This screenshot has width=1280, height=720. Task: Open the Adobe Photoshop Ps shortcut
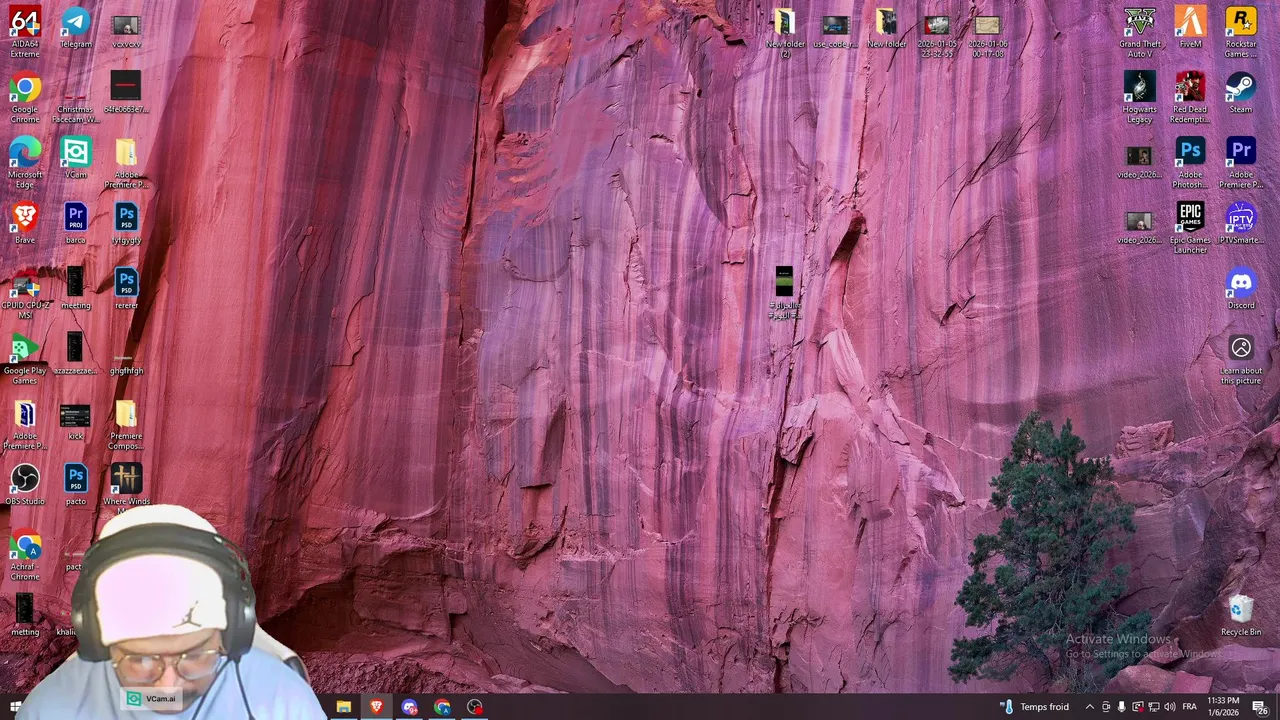[1190, 163]
